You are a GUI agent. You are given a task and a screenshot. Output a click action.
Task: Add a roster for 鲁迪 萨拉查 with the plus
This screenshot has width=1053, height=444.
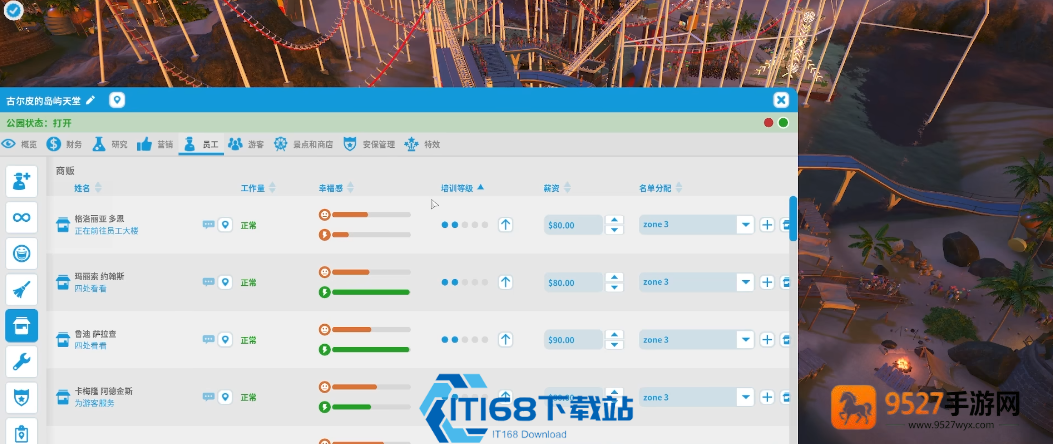click(x=767, y=340)
